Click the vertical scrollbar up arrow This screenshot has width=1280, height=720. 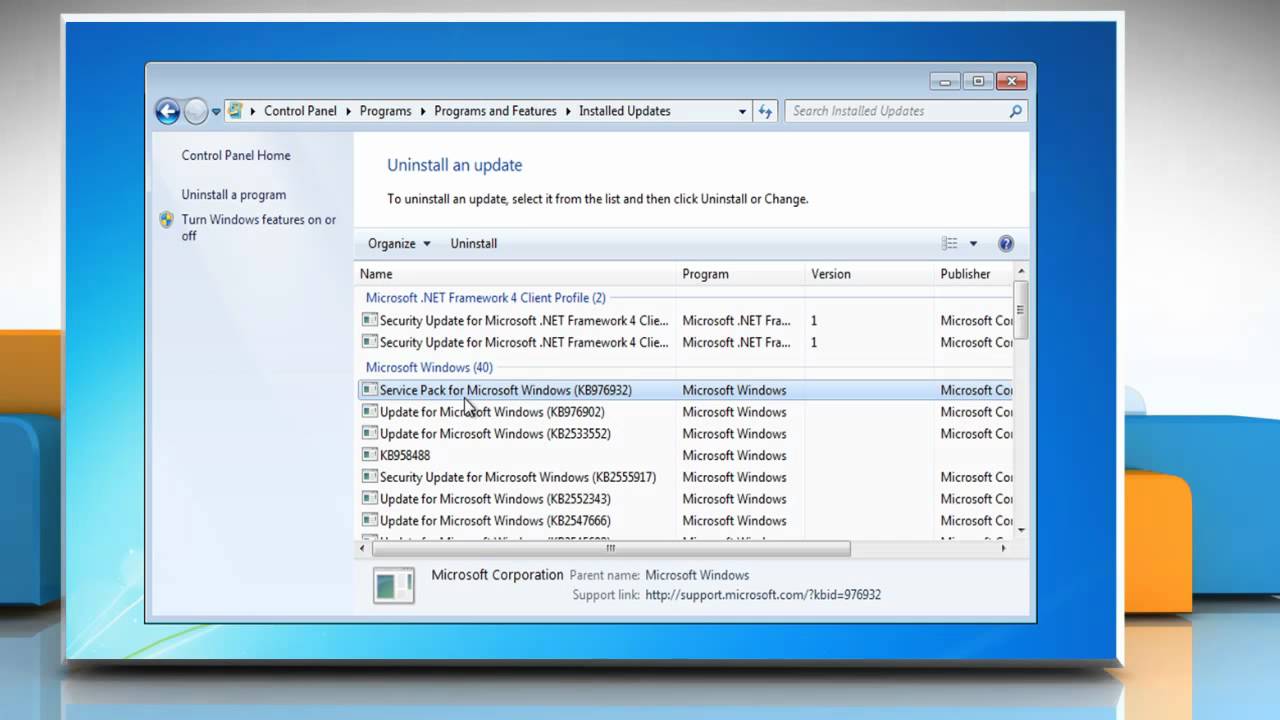(x=1021, y=271)
